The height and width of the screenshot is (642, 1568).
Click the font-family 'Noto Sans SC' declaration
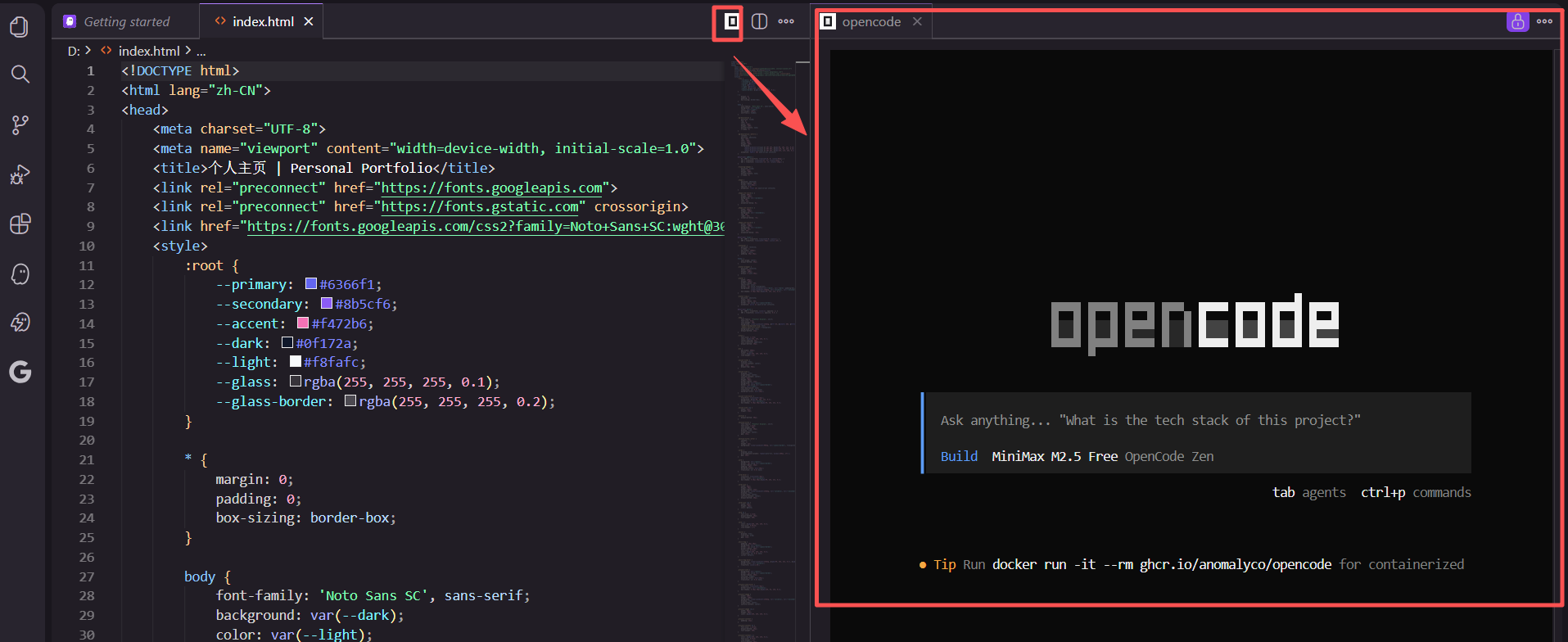(x=373, y=595)
